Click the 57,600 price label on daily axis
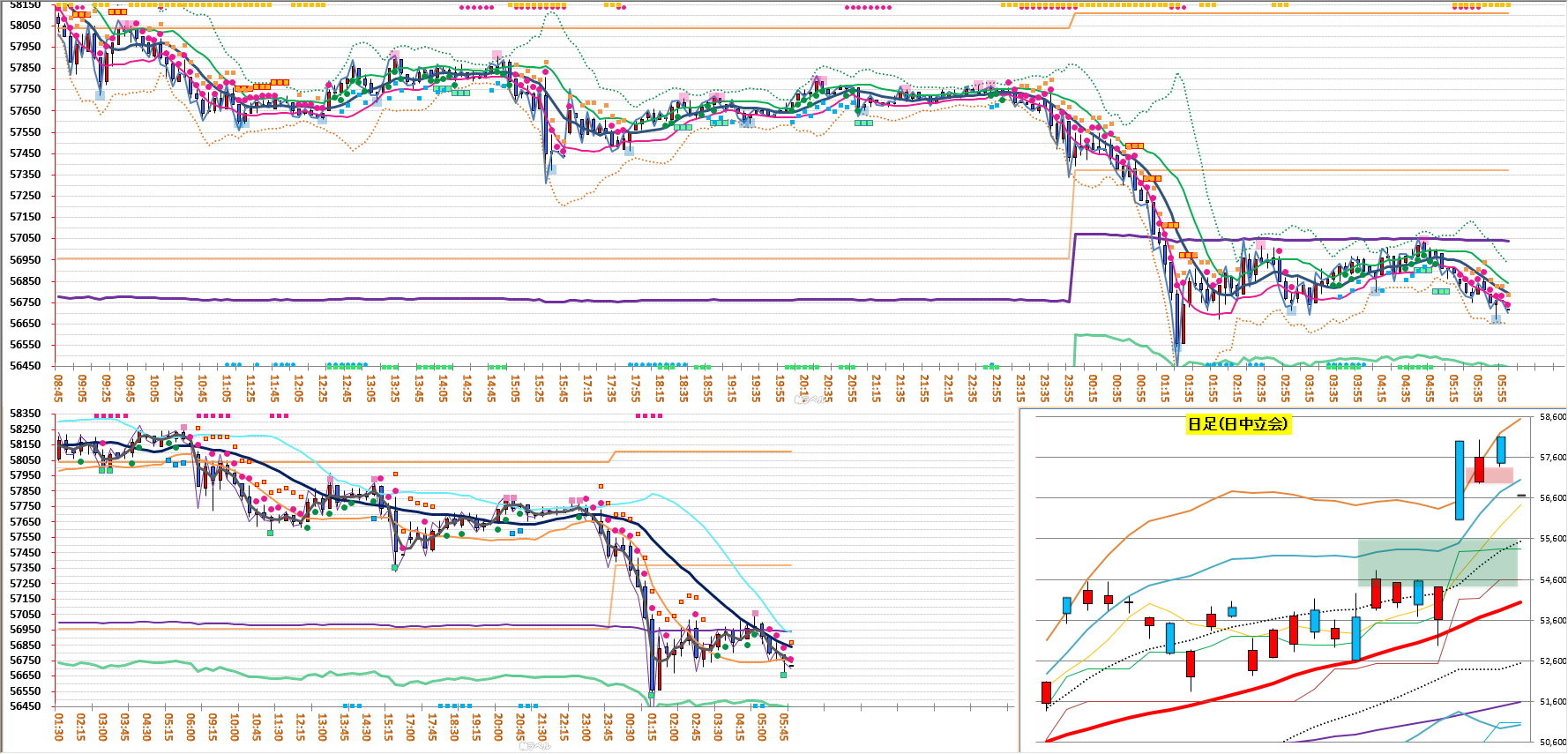Screen dimensions: 1568x754 click(1552, 457)
